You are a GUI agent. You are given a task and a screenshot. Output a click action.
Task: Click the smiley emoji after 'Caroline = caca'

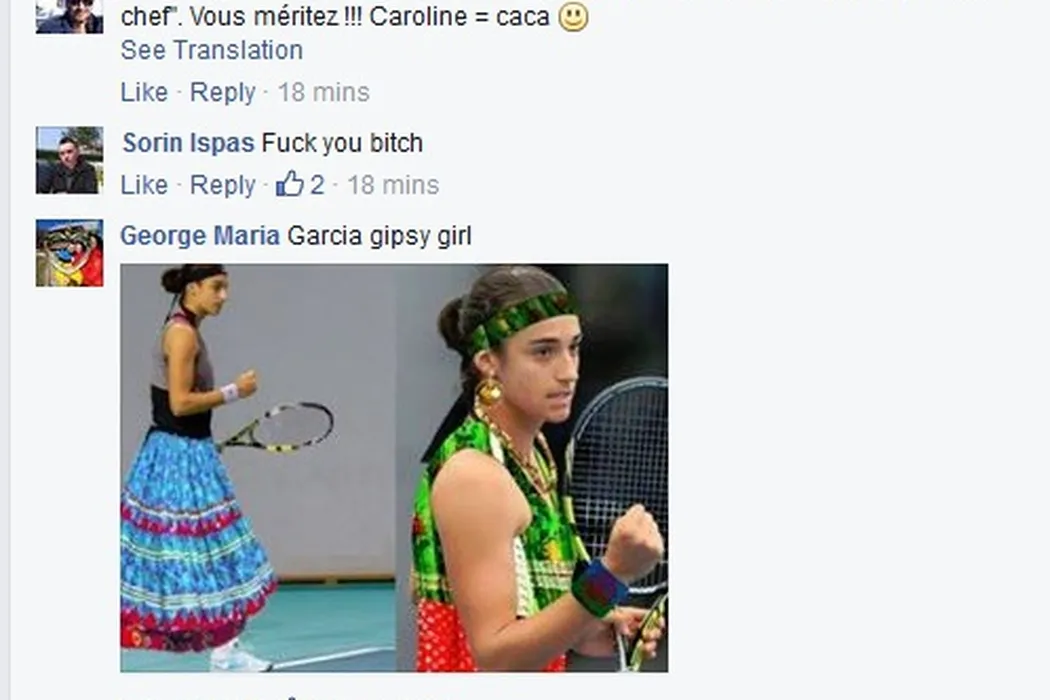coord(573,17)
